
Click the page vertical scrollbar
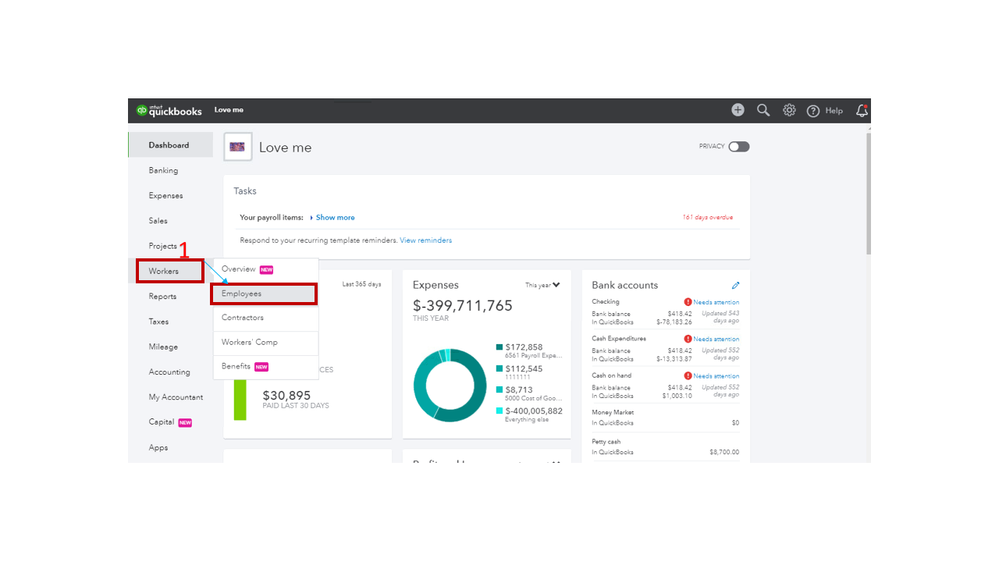[x=868, y=192]
